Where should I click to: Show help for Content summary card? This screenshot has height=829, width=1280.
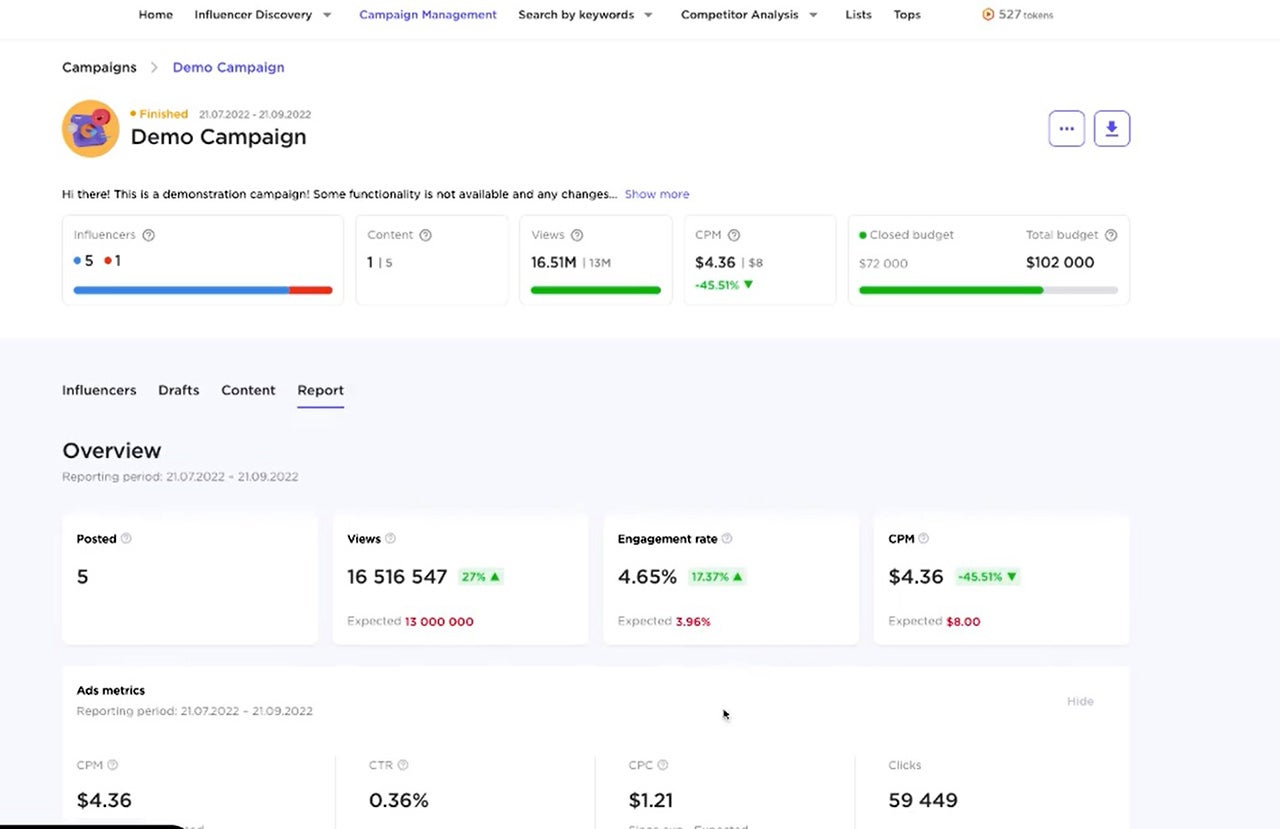[425, 235]
